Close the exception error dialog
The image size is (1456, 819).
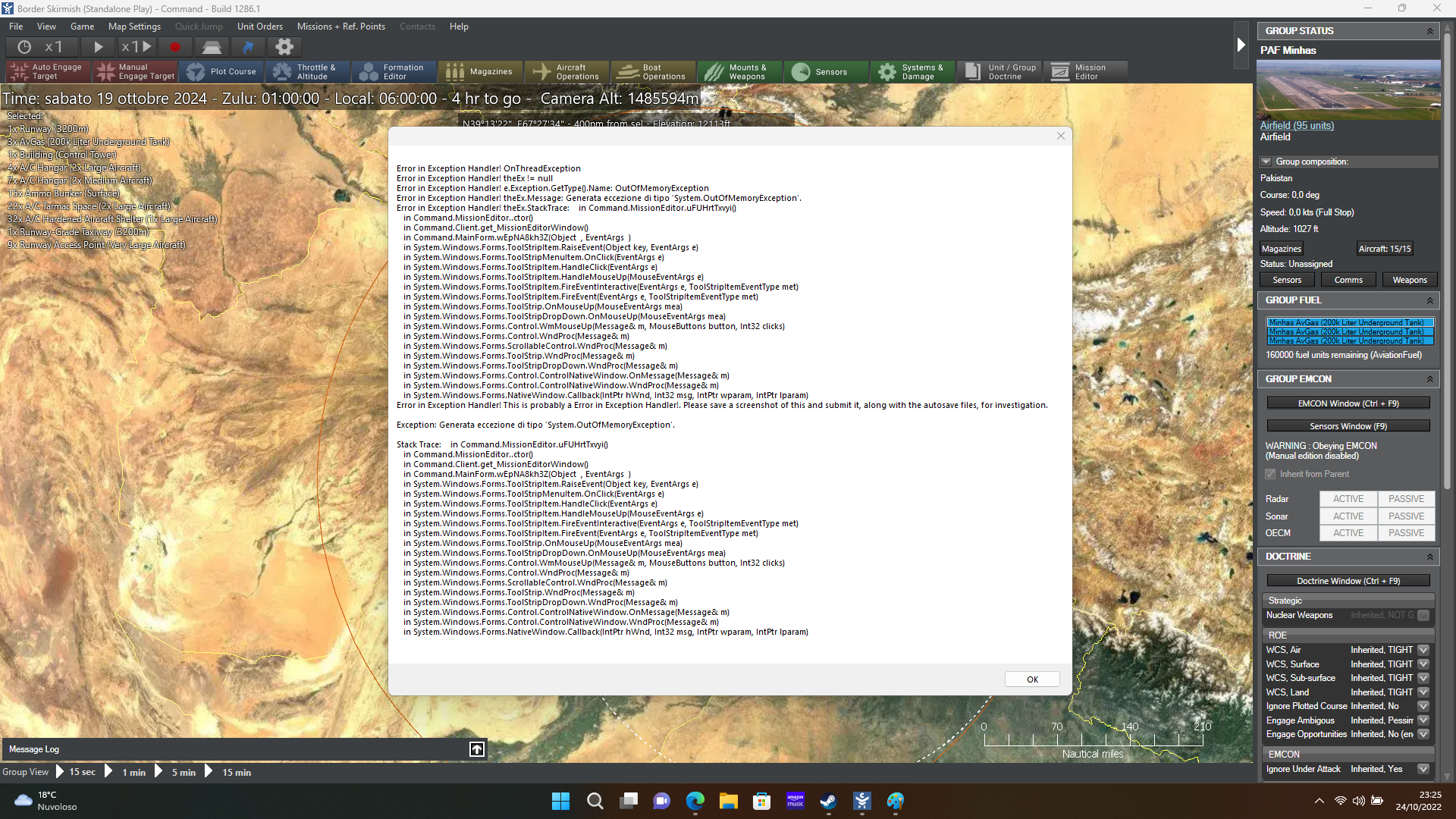coord(1061,136)
